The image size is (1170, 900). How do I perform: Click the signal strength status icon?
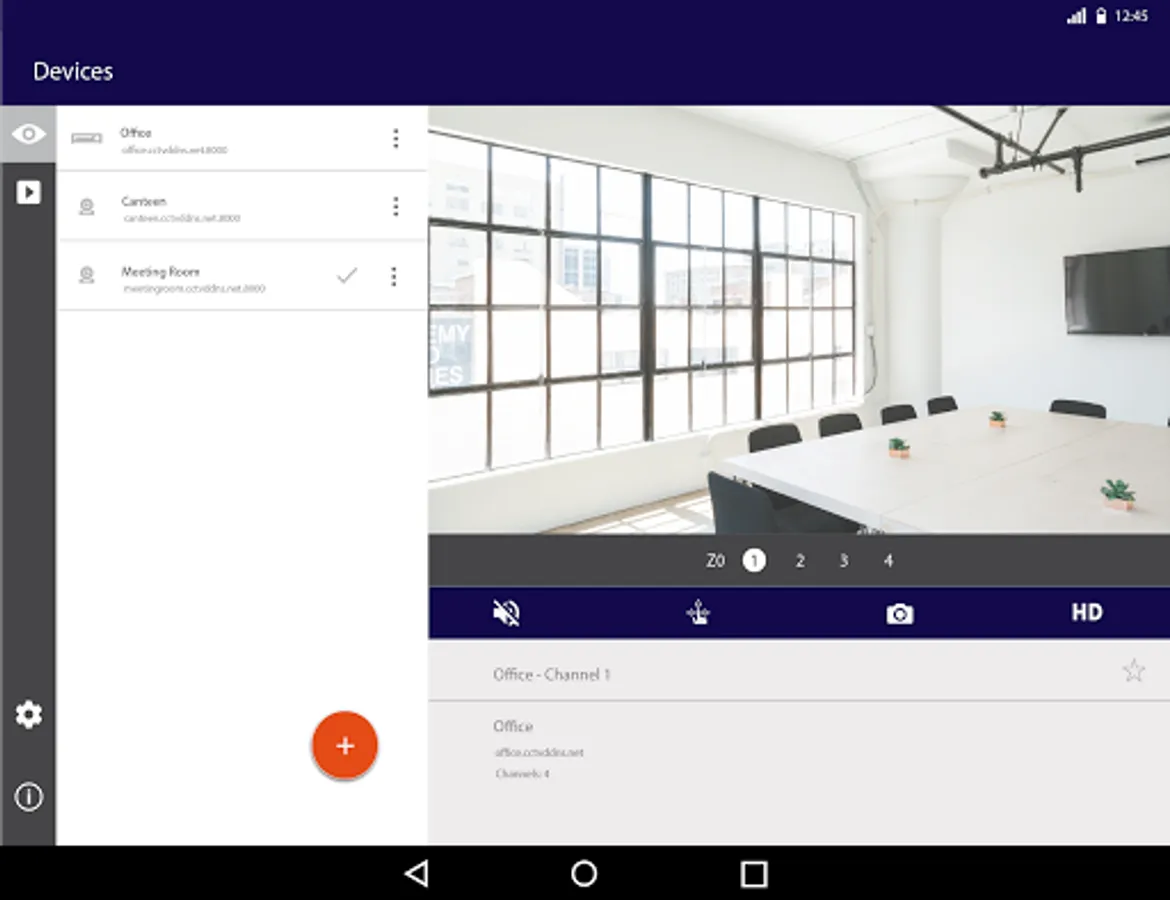(1077, 16)
